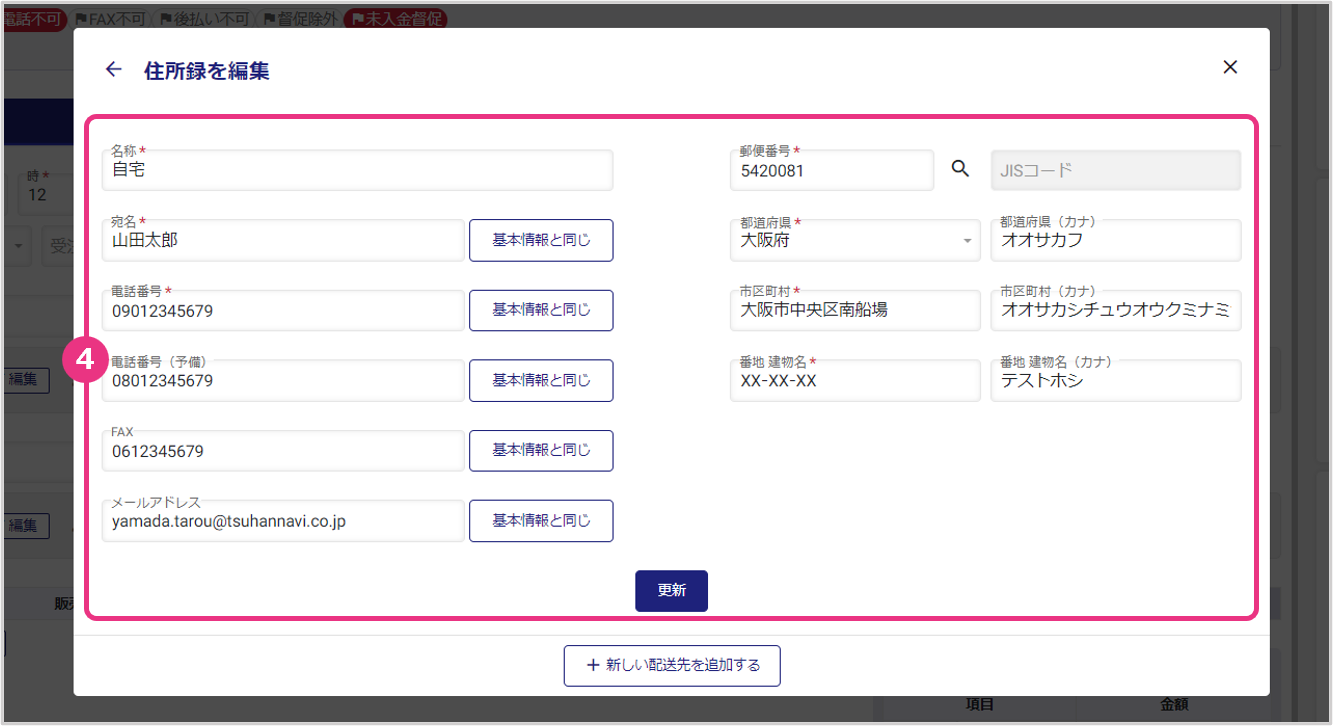
Task: Click the 市区町村 field with 大阪市中央区南船場
Action: click(x=855, y=311)
